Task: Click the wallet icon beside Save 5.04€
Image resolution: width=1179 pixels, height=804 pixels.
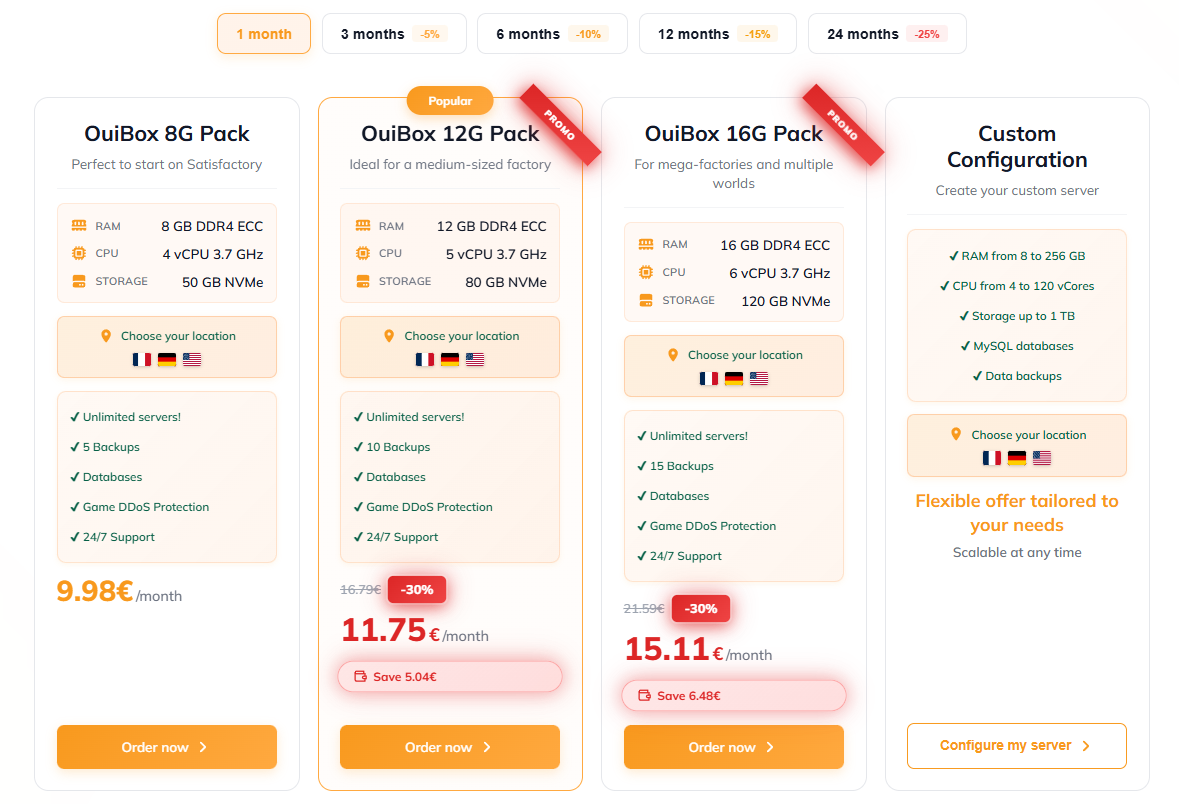Action: click(x=361, y=677)
